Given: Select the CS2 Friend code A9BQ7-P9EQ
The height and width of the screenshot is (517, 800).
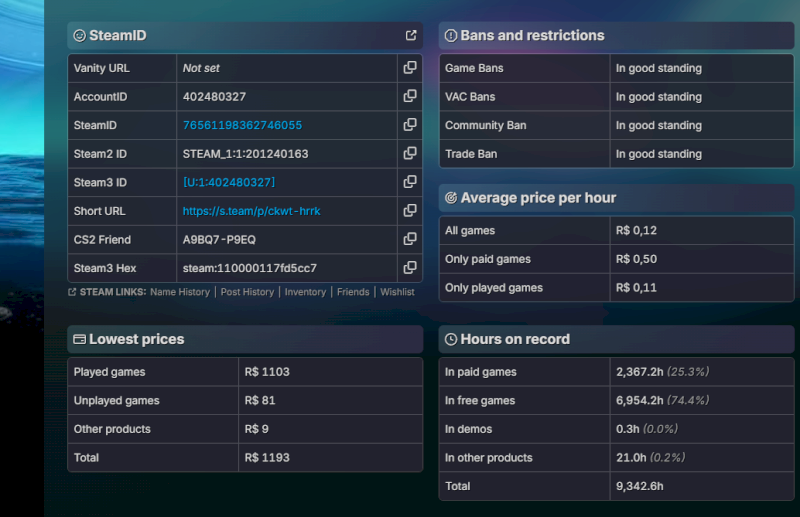Looking at the screenshot, I should point(219,239).
